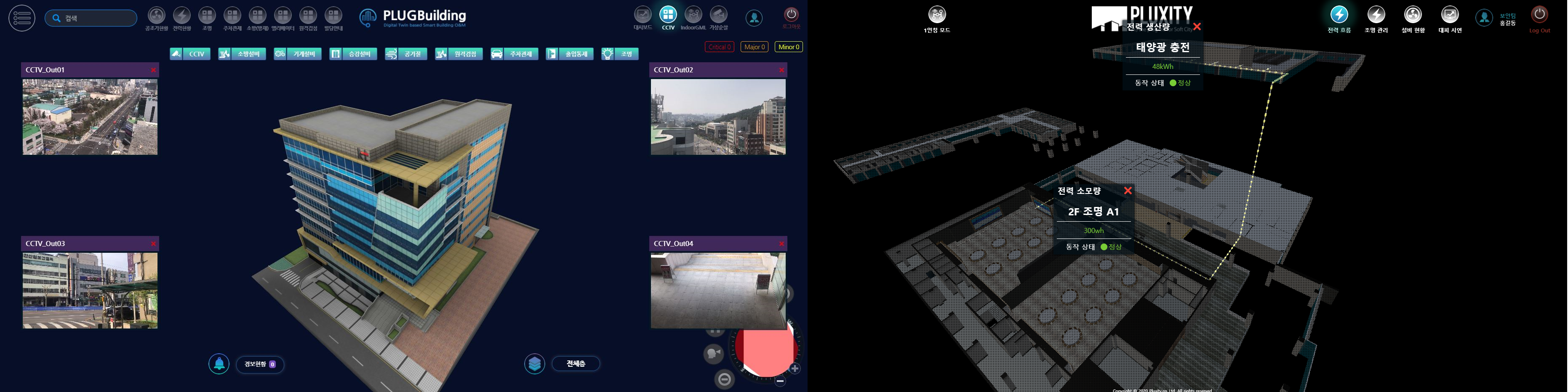Click the 태양광 충전 label
This screenshot has width=1568, height=392.
1163,48
